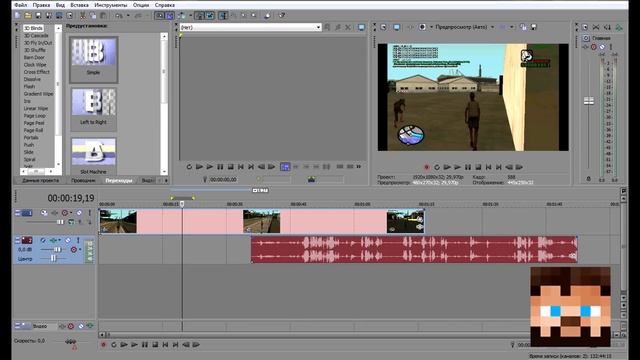Click compositing mode icon on video track 1
The height and width of the screenshot is (360, 640).
(71, 222)
